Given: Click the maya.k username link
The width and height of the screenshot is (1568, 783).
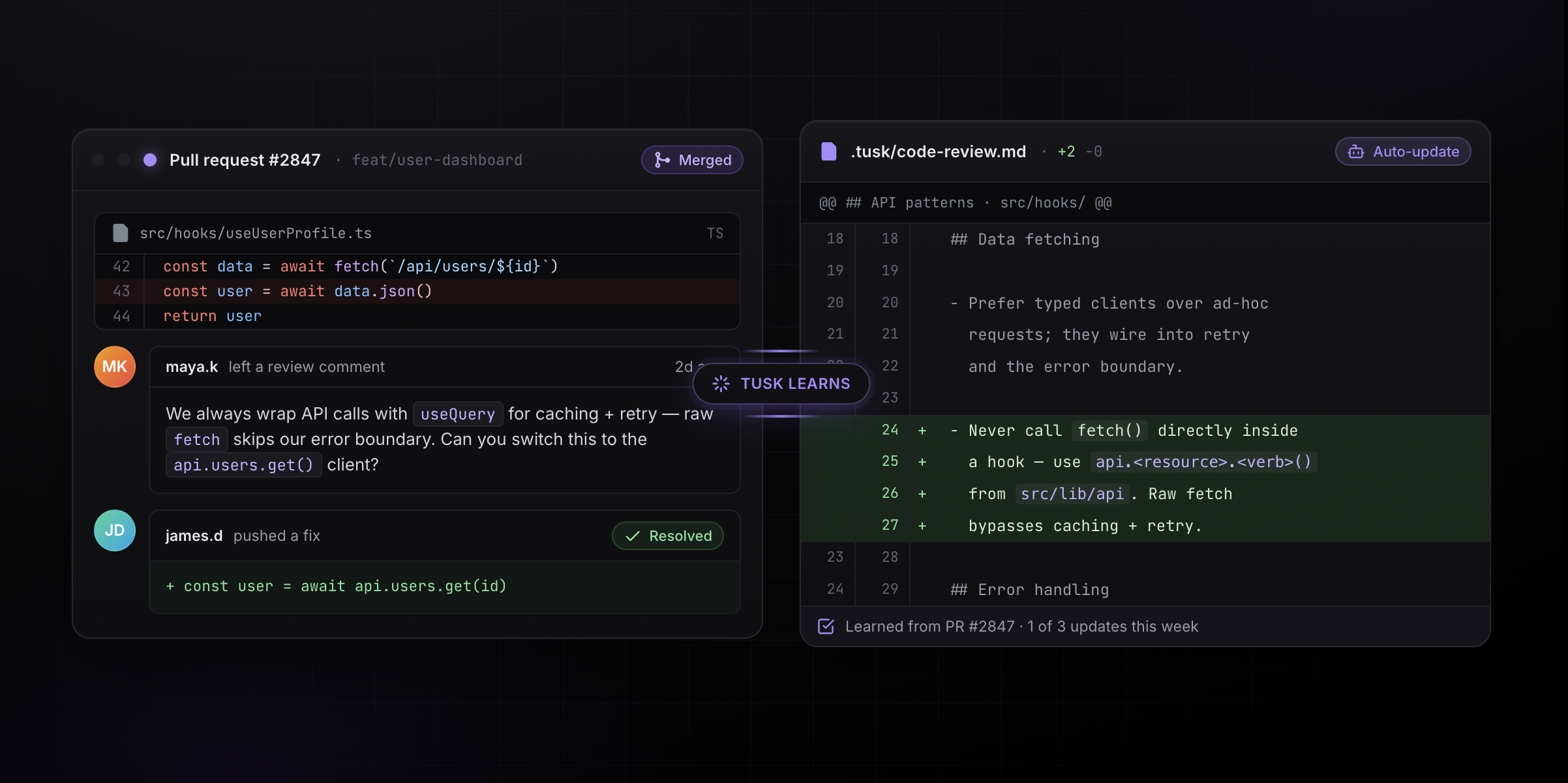Looking at the screenshot, I should (191, 367).
